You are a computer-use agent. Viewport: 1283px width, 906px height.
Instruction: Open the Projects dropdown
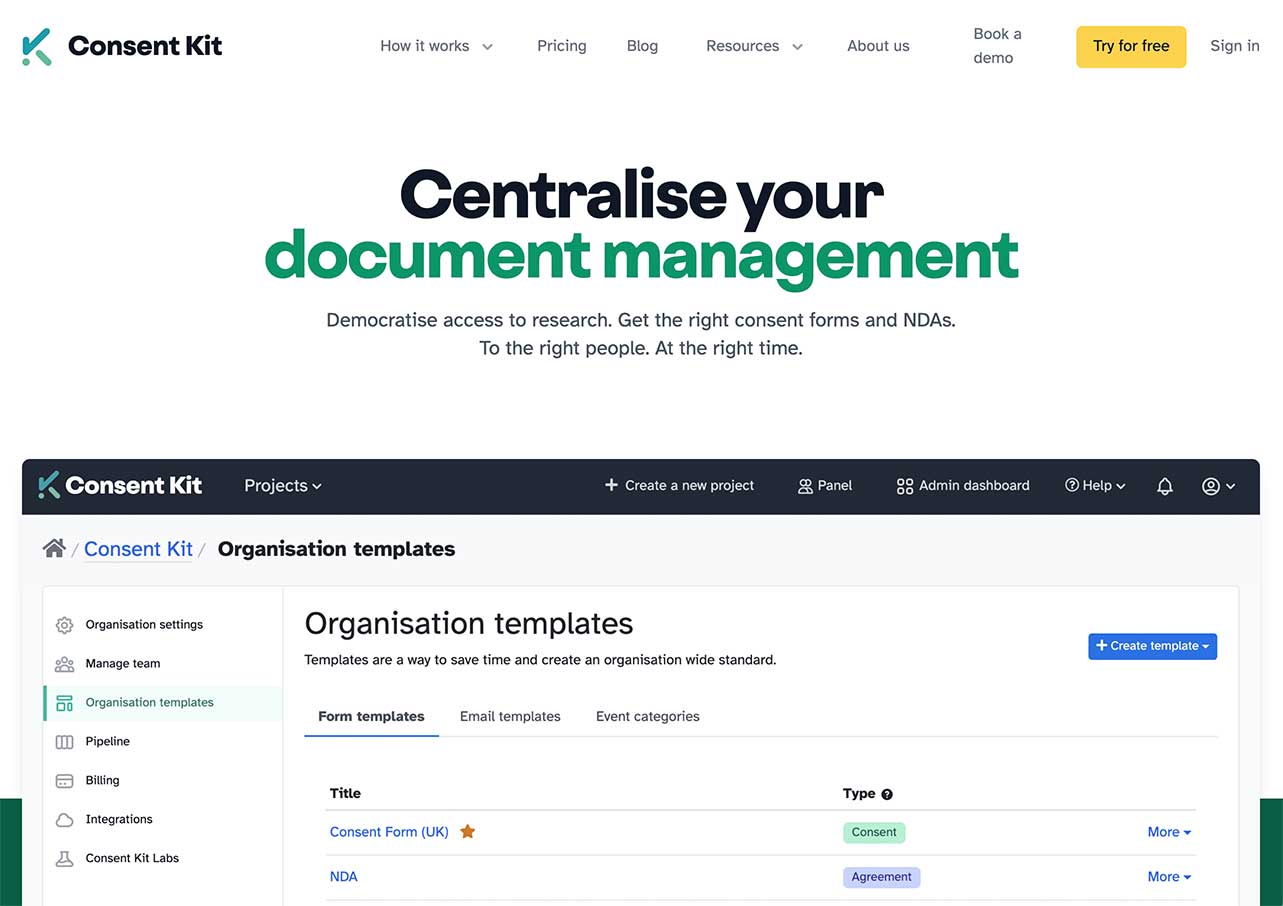pos(283,486)
